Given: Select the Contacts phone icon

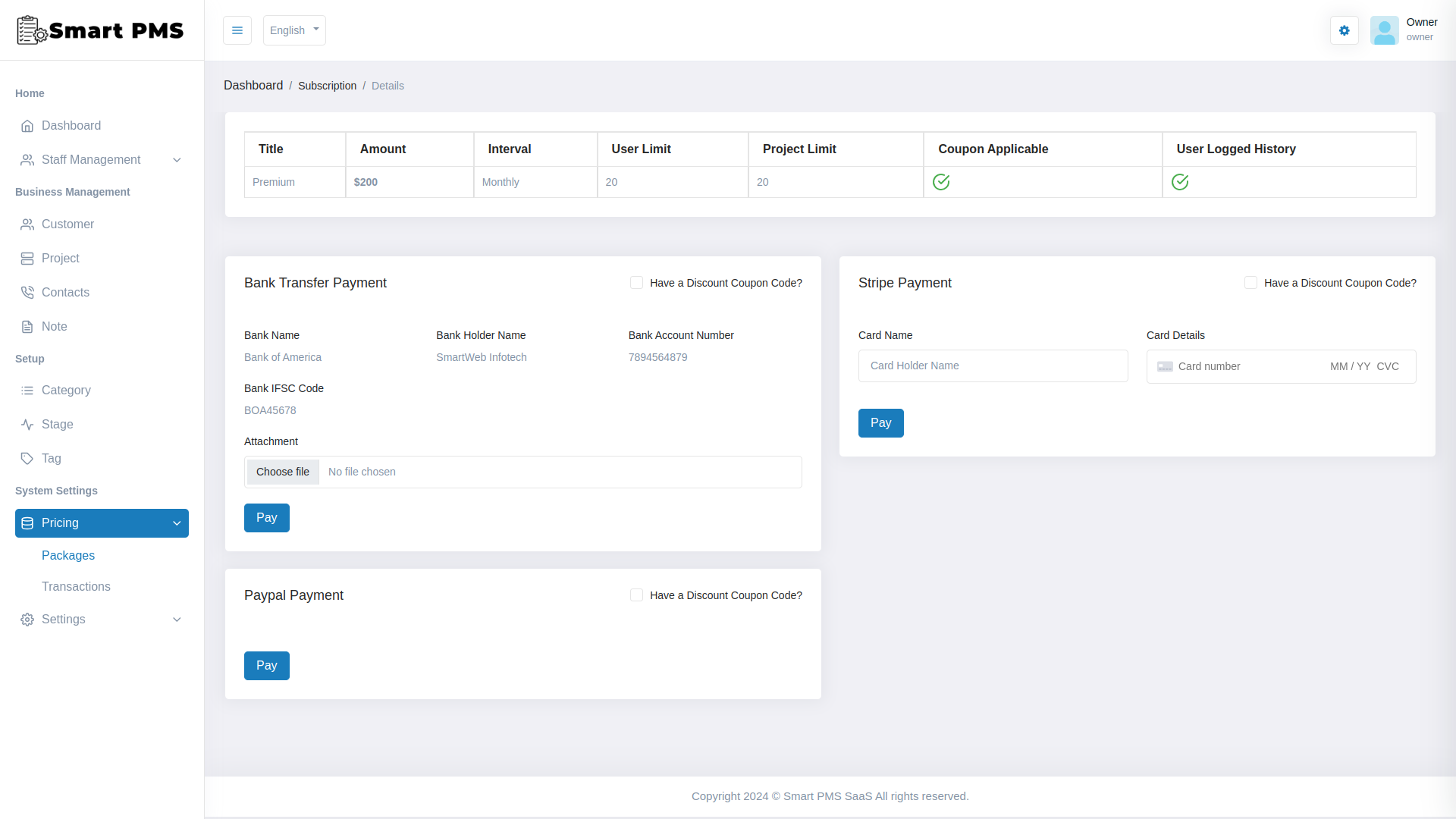Looking at the screenshot, I should pyautogui.click(x=27, y=292).
